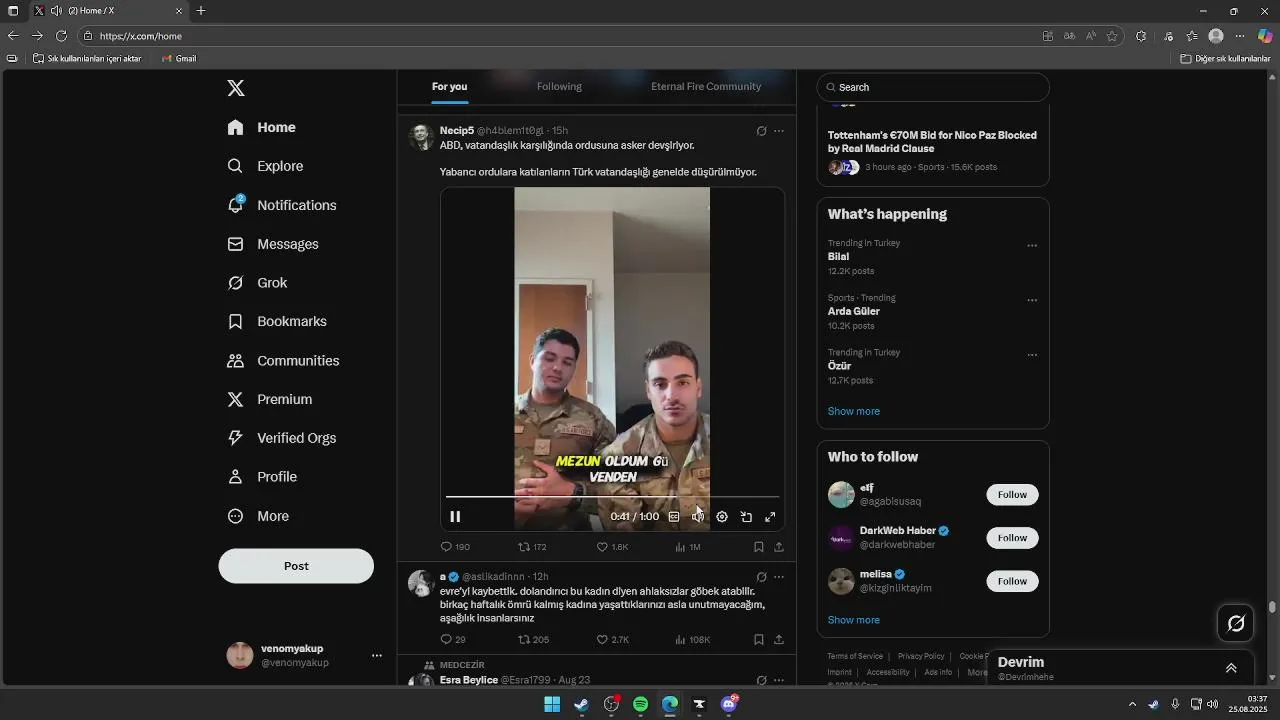Add page to browser favorites star
This screenshot has height=720, width=1280.
point(1112,36)
